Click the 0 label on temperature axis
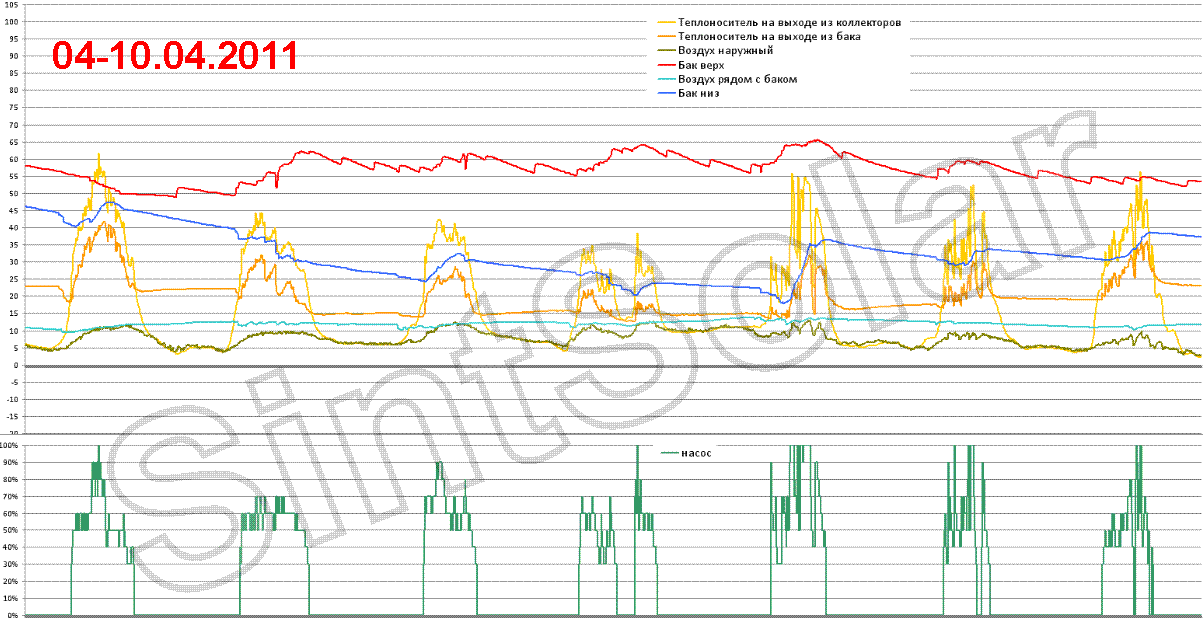The height and width of the screenshot is (619, 1203). pos(18,366)
